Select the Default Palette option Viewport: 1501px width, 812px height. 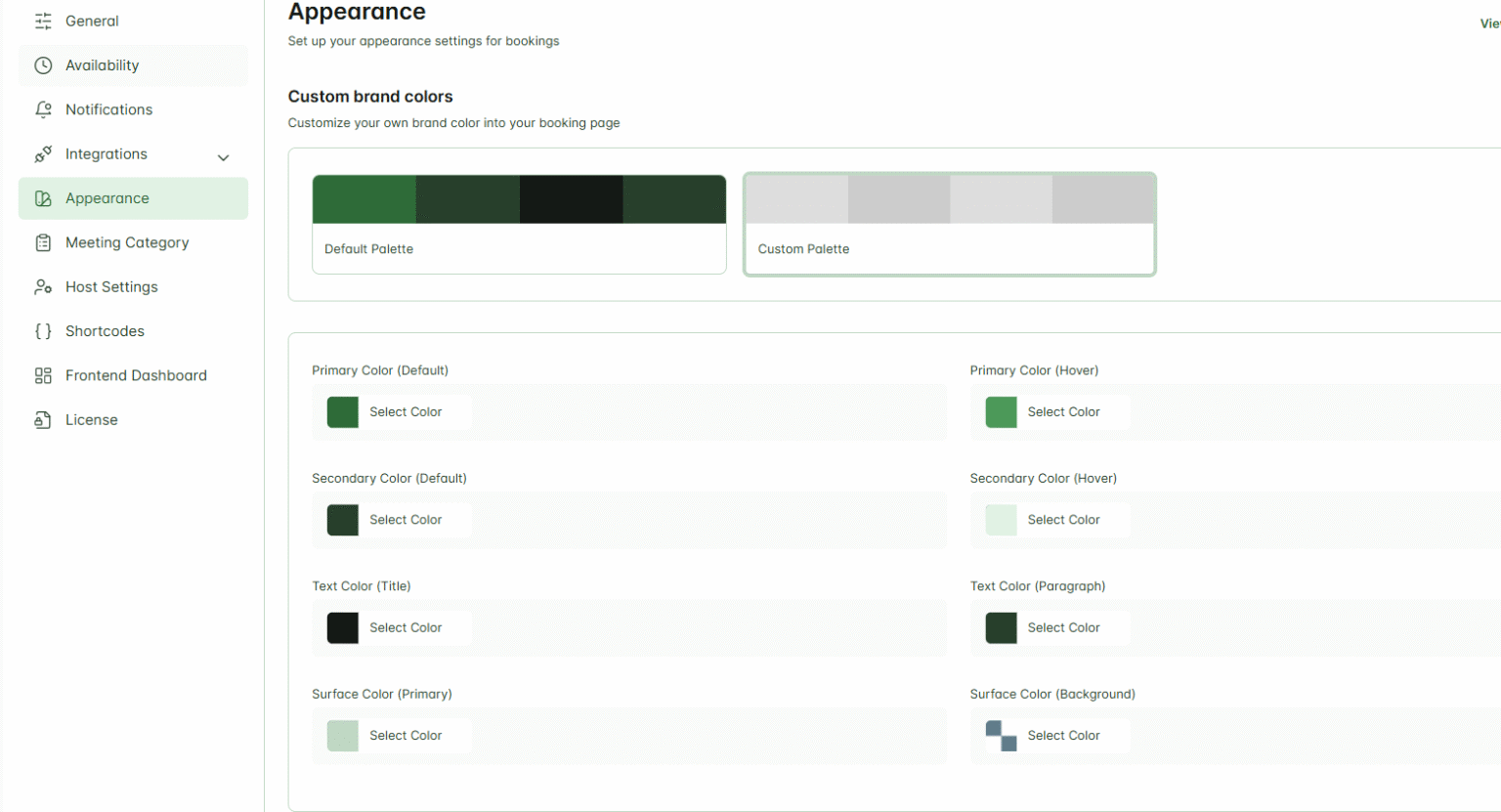(518, 224)
